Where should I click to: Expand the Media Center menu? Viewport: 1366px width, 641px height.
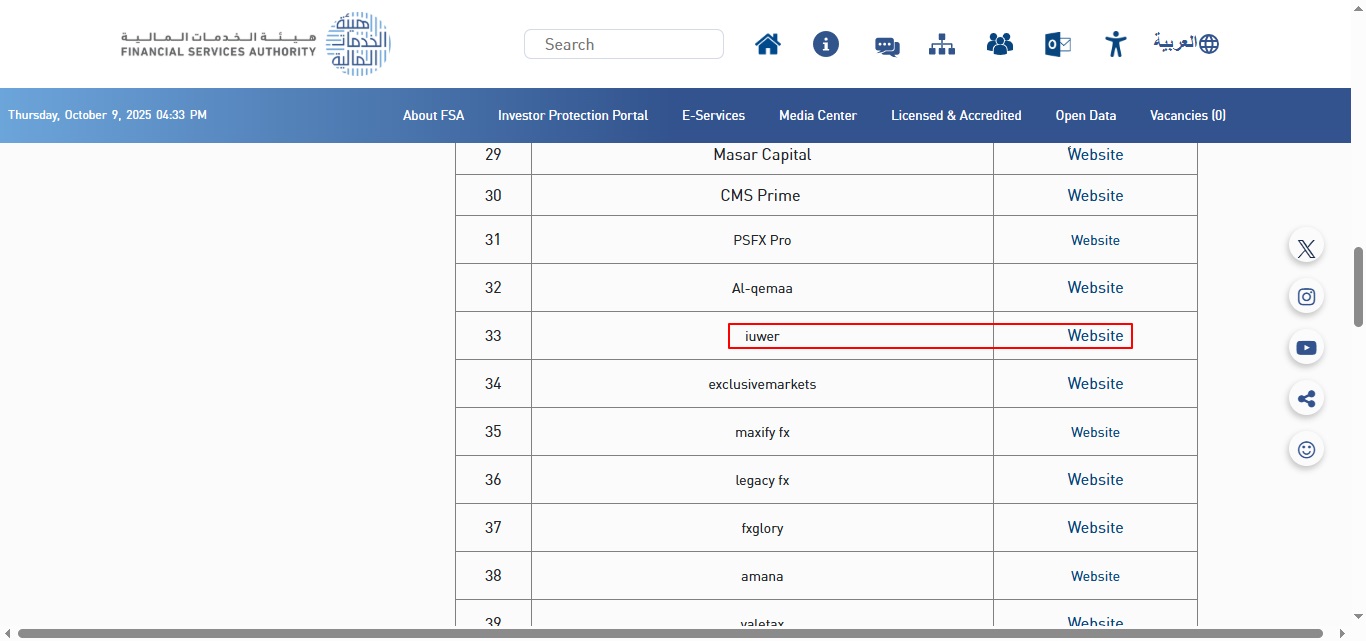tap(817, 116)
